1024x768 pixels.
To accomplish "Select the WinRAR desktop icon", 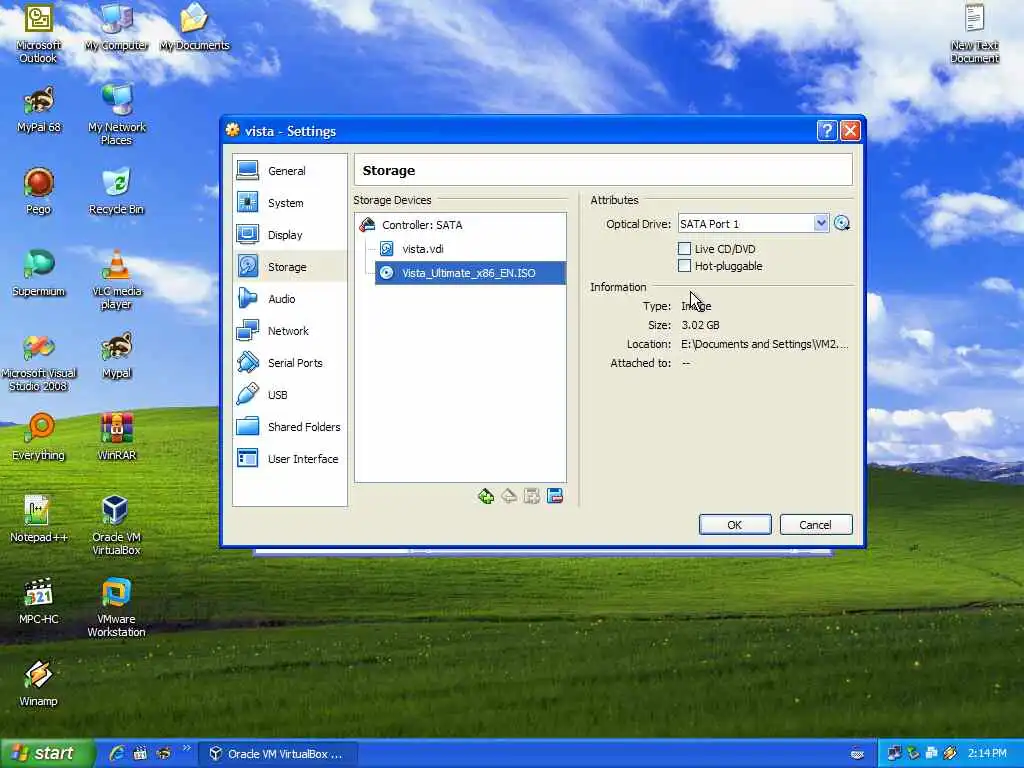I will 116,438.
